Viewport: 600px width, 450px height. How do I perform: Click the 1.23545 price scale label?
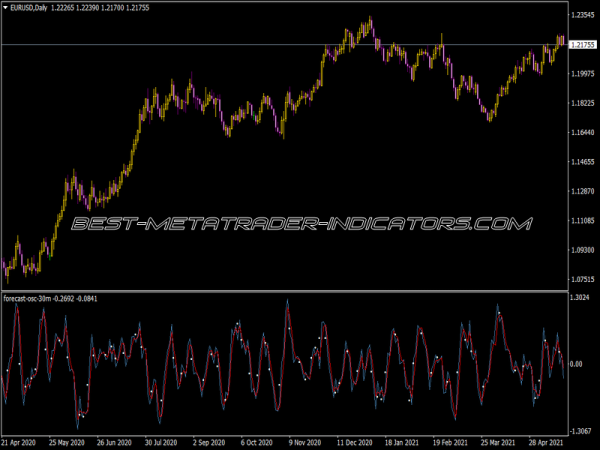pyautogui.click(x=582, y=16)
